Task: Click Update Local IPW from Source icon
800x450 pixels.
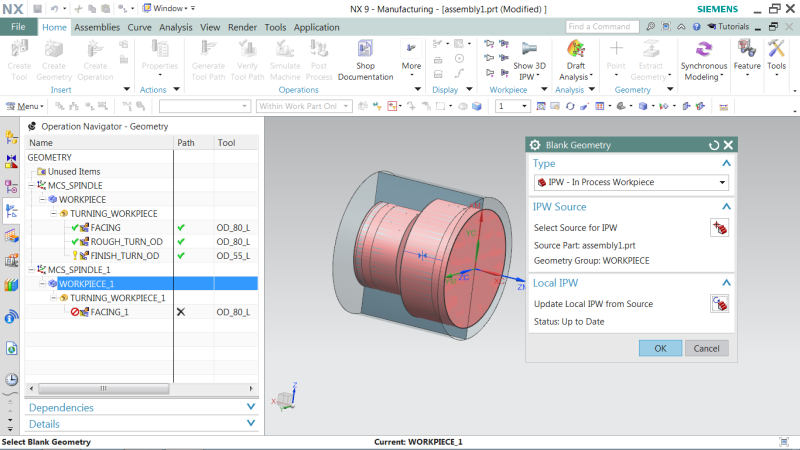Action: tap(719, 304)
